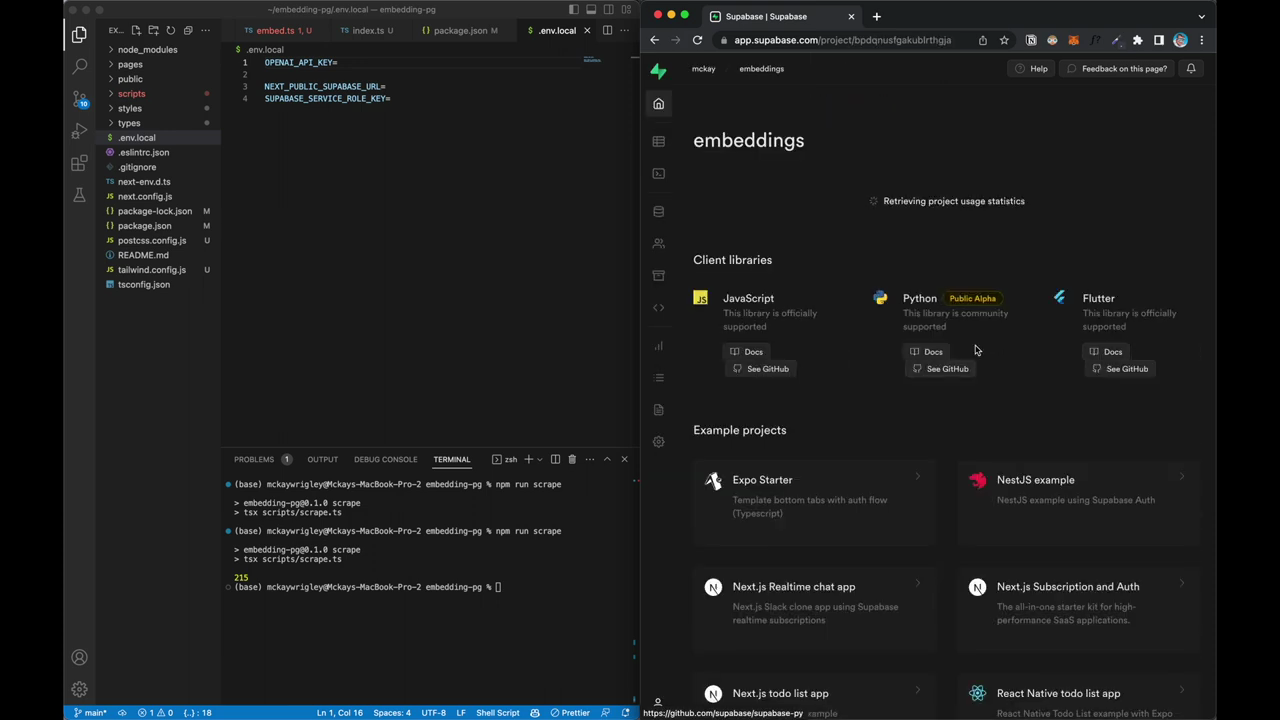Click the New File icon in Explorer

(x=136, y=30)
